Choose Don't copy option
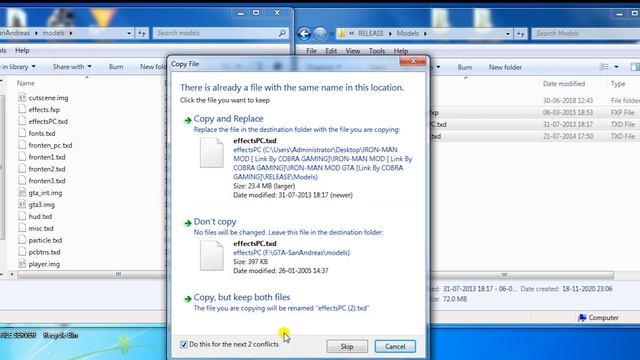Image resolution: width=640 pixels, height=360 pixels. [215, 222]
